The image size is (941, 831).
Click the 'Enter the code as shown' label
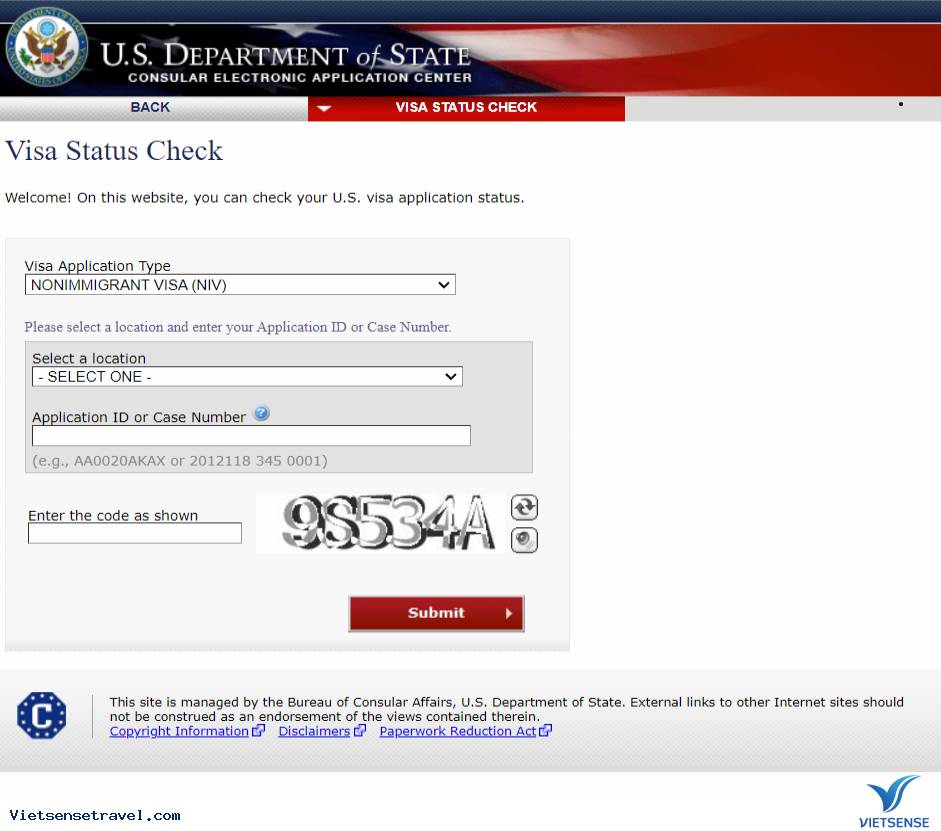(113, 515)
